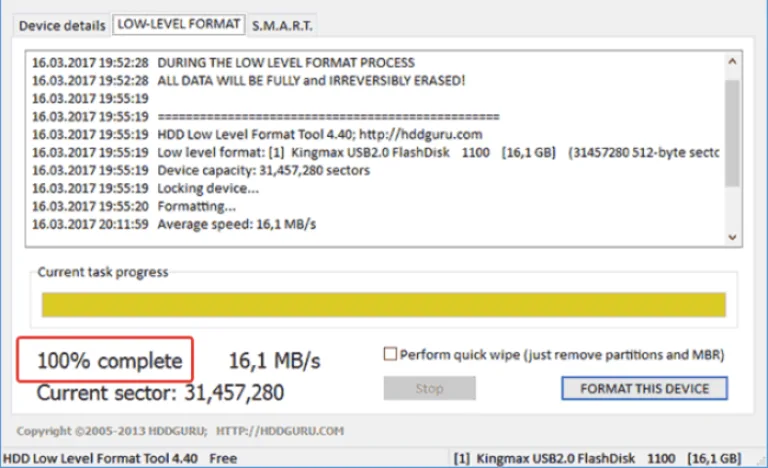Select the LOW-LEVEL FORMAT tab
This screenshot has height=468, width=768.
tap(179, 24)
